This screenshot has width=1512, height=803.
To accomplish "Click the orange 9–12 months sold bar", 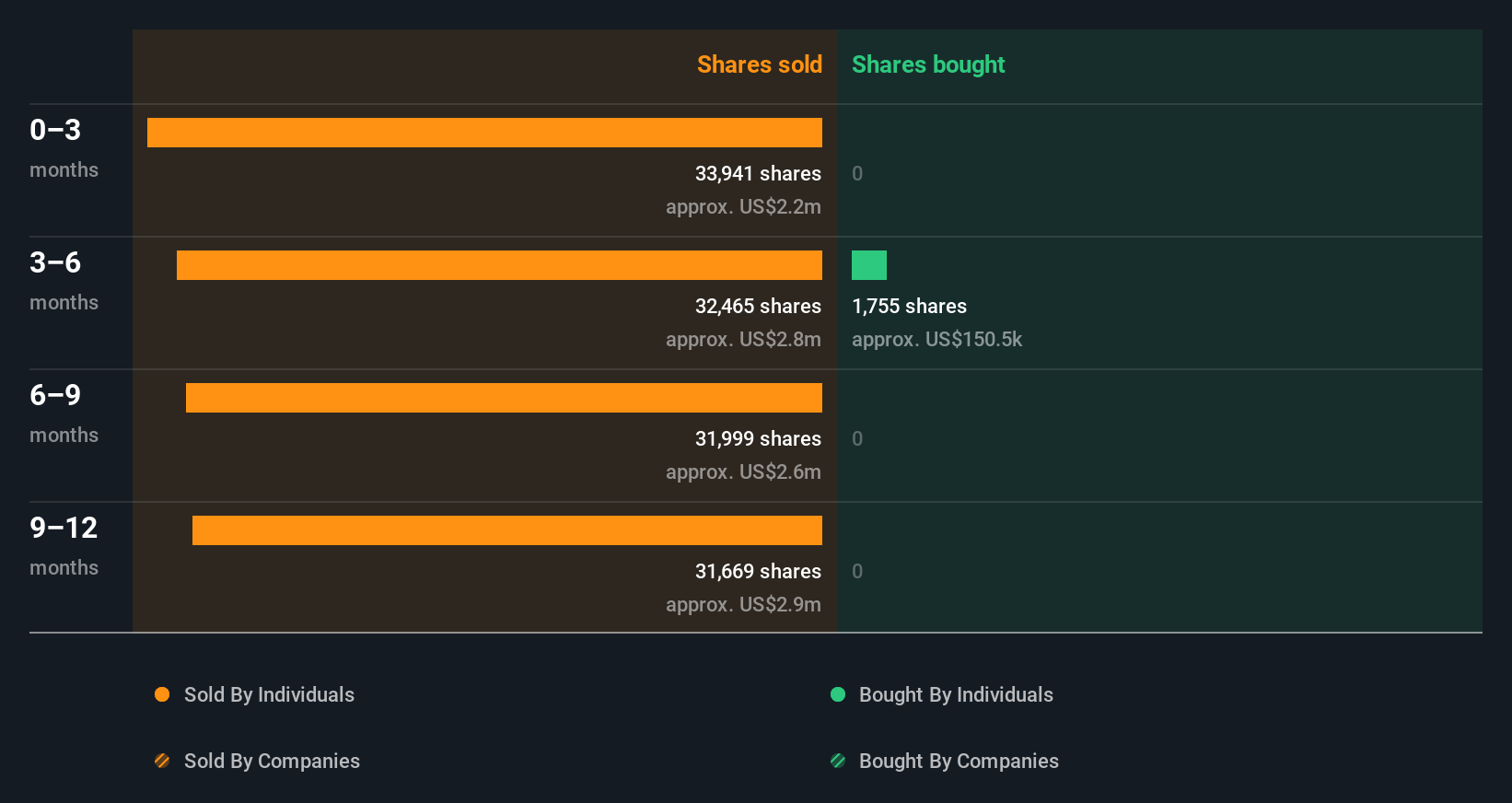I will [x=507, y=530].
